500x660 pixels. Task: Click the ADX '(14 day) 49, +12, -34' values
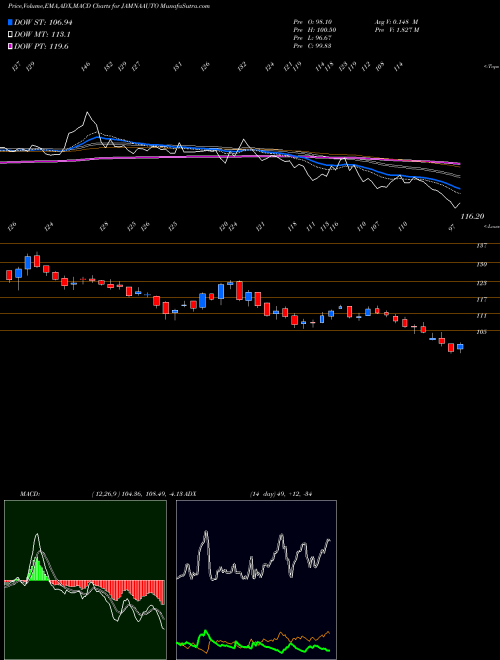[x=280, y=494]
